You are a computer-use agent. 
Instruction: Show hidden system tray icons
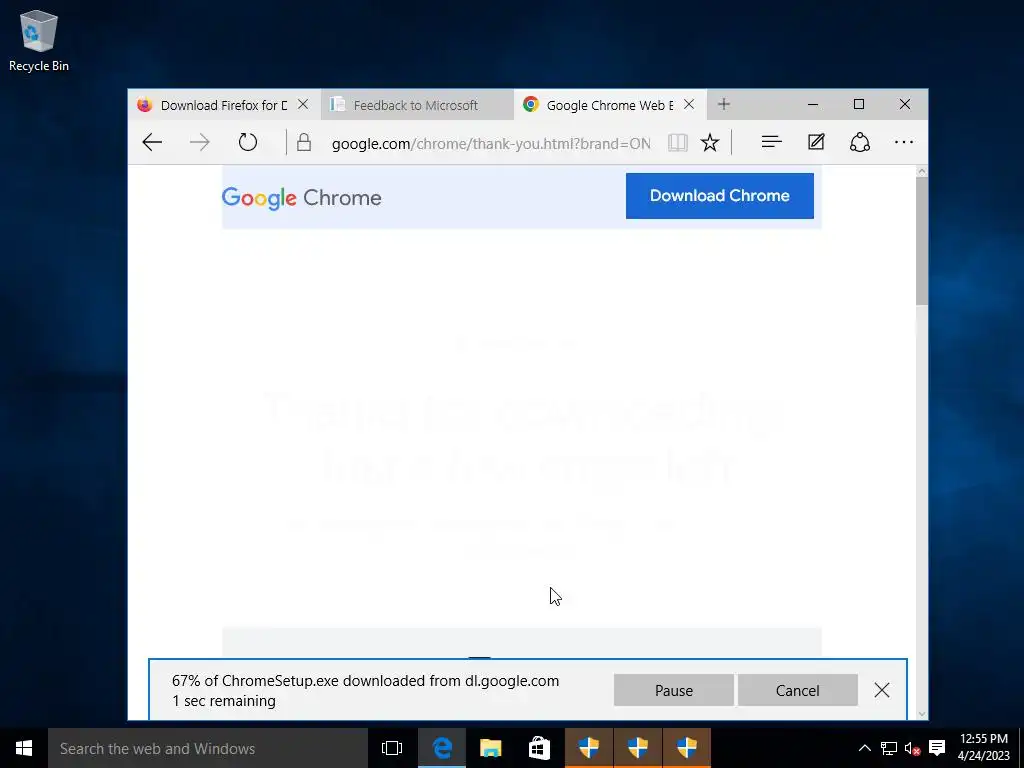[864, 748]
